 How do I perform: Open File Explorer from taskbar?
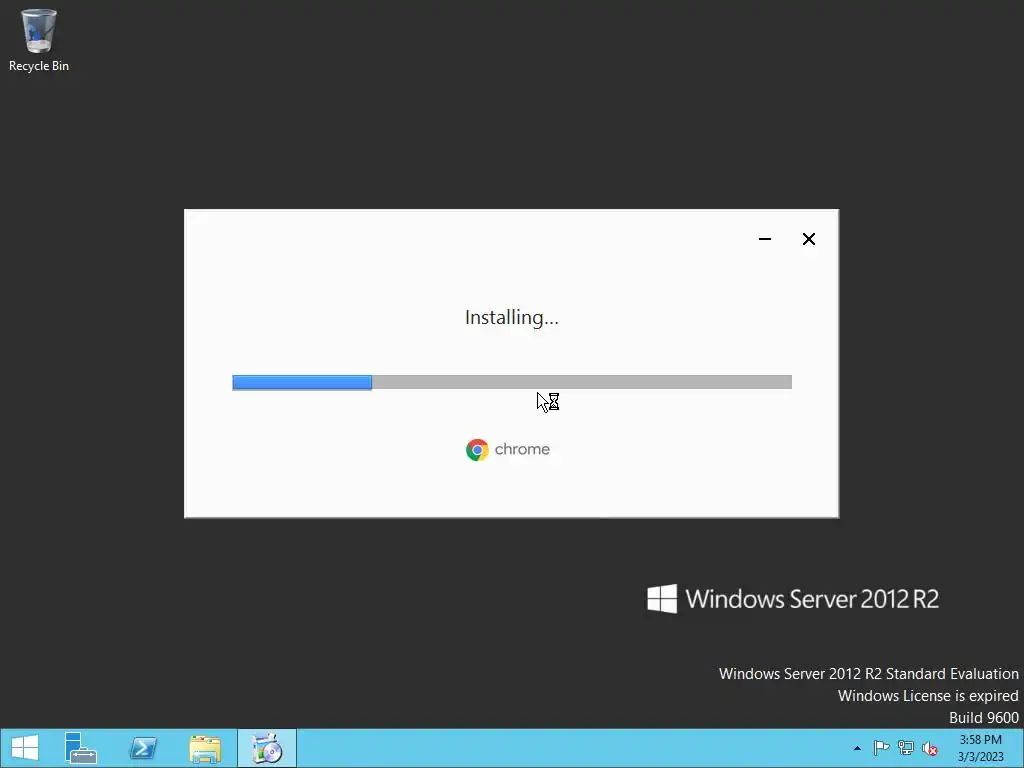point(205,748)
